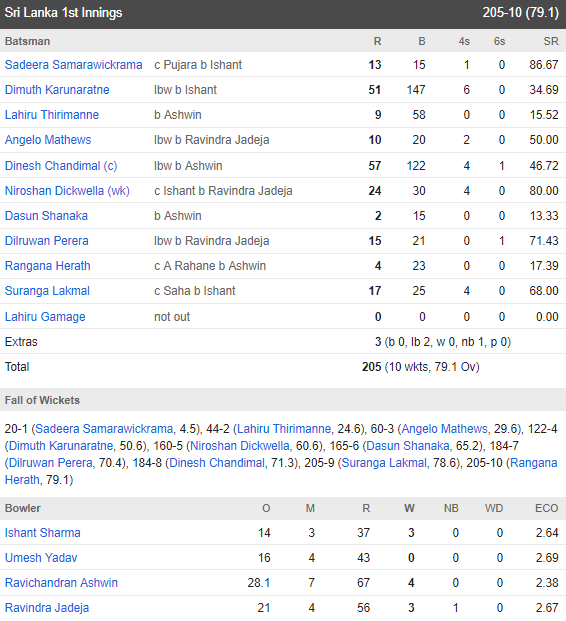This screenshot has width=566, height=621.
Task: Click Dinesh Chandimal in Fall of Wickets
Action: pos(217,463)
